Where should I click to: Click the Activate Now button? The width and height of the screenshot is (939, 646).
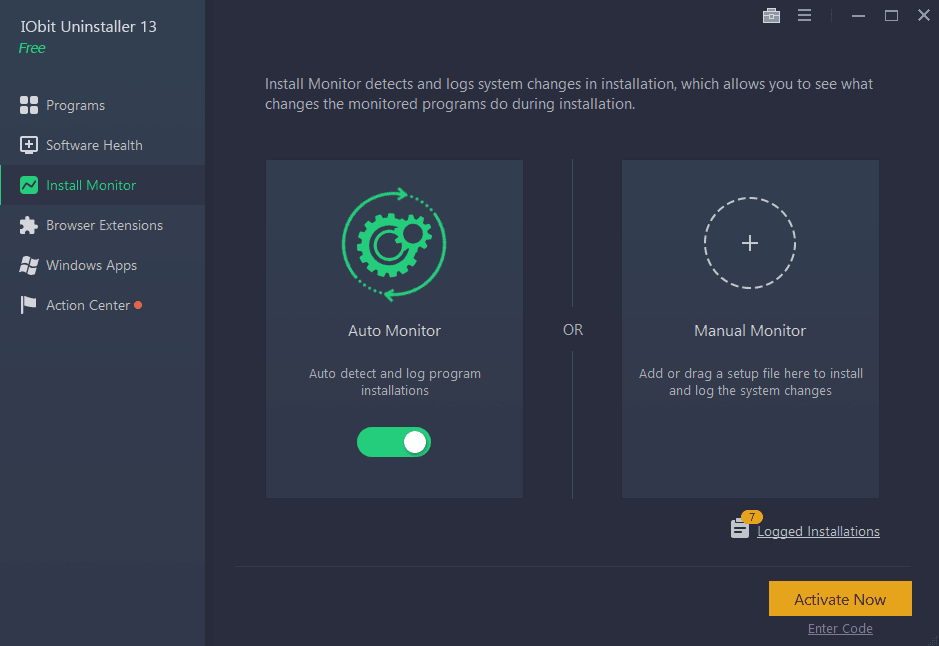tap(840, 599)
